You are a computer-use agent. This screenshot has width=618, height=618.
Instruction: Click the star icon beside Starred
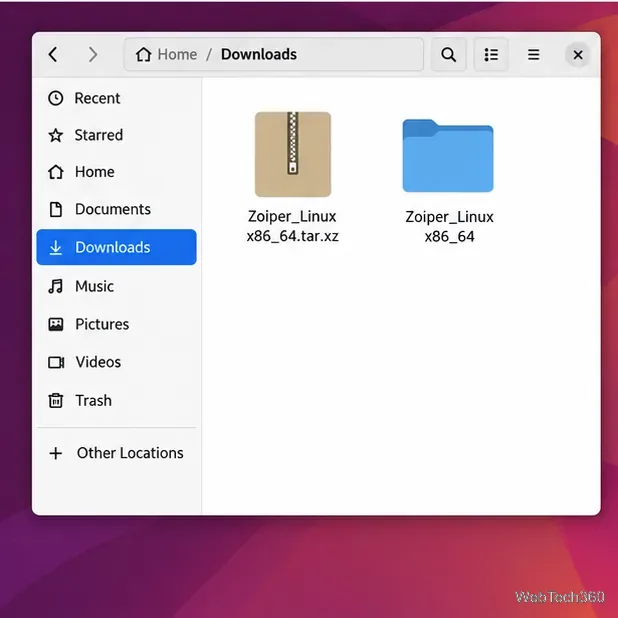click(56, 135)
